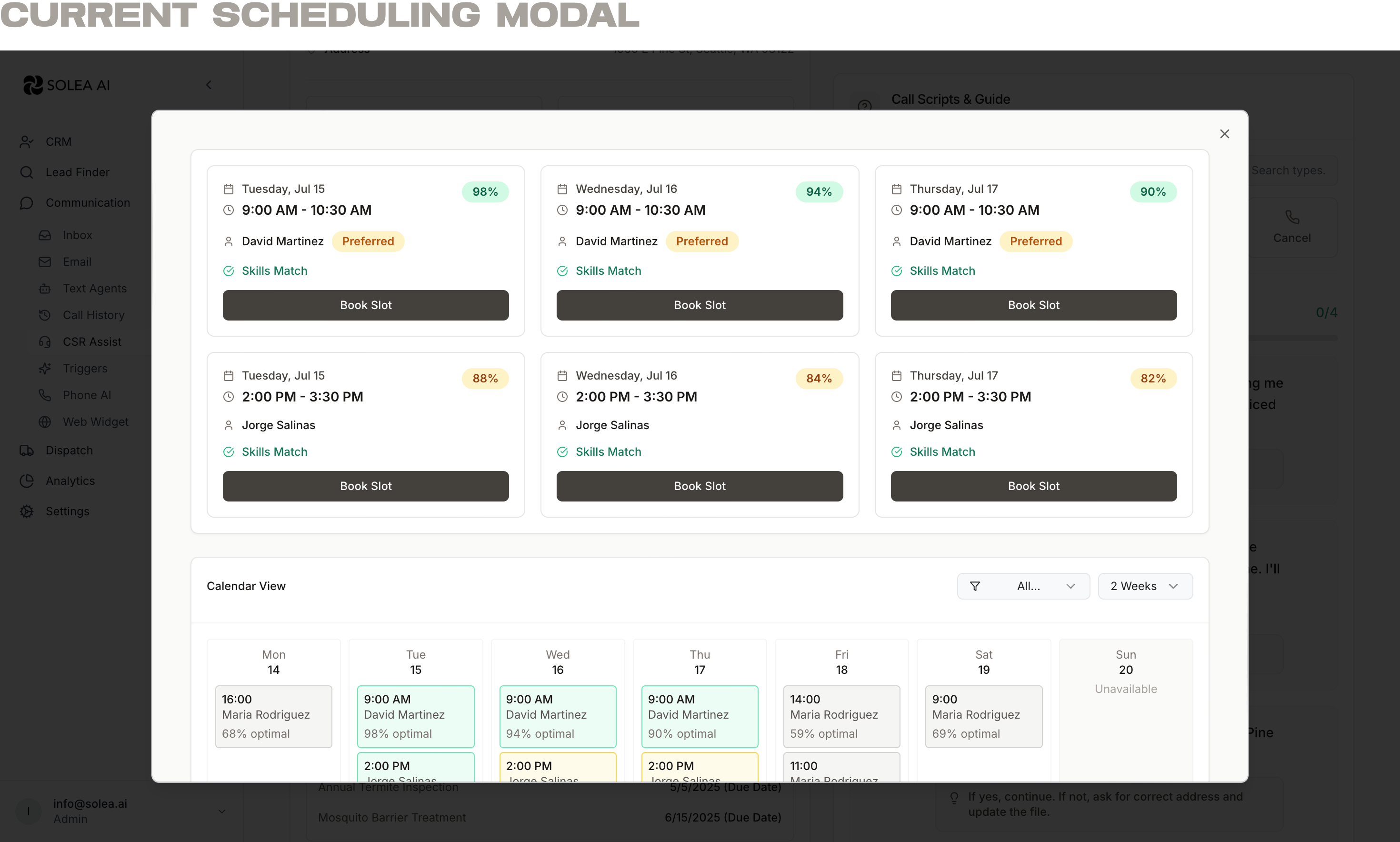Image resolution: width=1400 pixels, height=842 pixels.
Task: Open Lead Finder search icon
Action: pyautogui.click(x=26, y=172)
